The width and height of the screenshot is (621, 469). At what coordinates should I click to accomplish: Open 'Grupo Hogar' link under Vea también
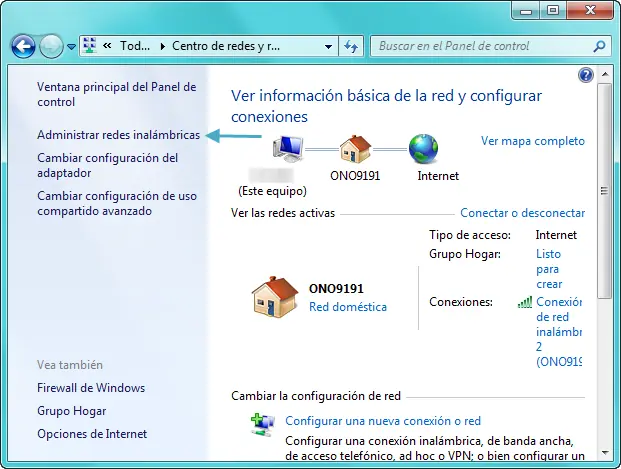[72, 411]
